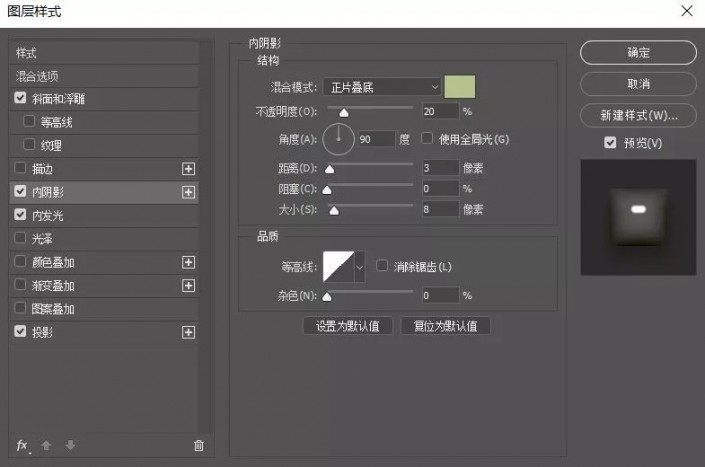Screen dimensions: 705x467
Task: Close the 图层样式 dialog
Action: point(687,11)
